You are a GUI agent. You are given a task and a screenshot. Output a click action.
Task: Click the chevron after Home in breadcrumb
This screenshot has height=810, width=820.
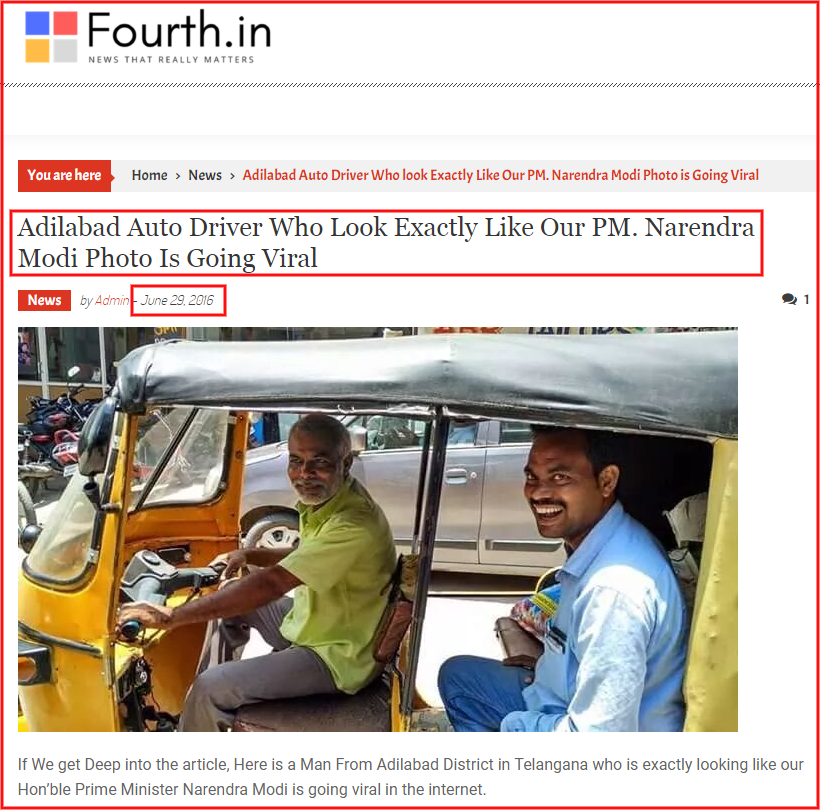(x=178, y=176)
